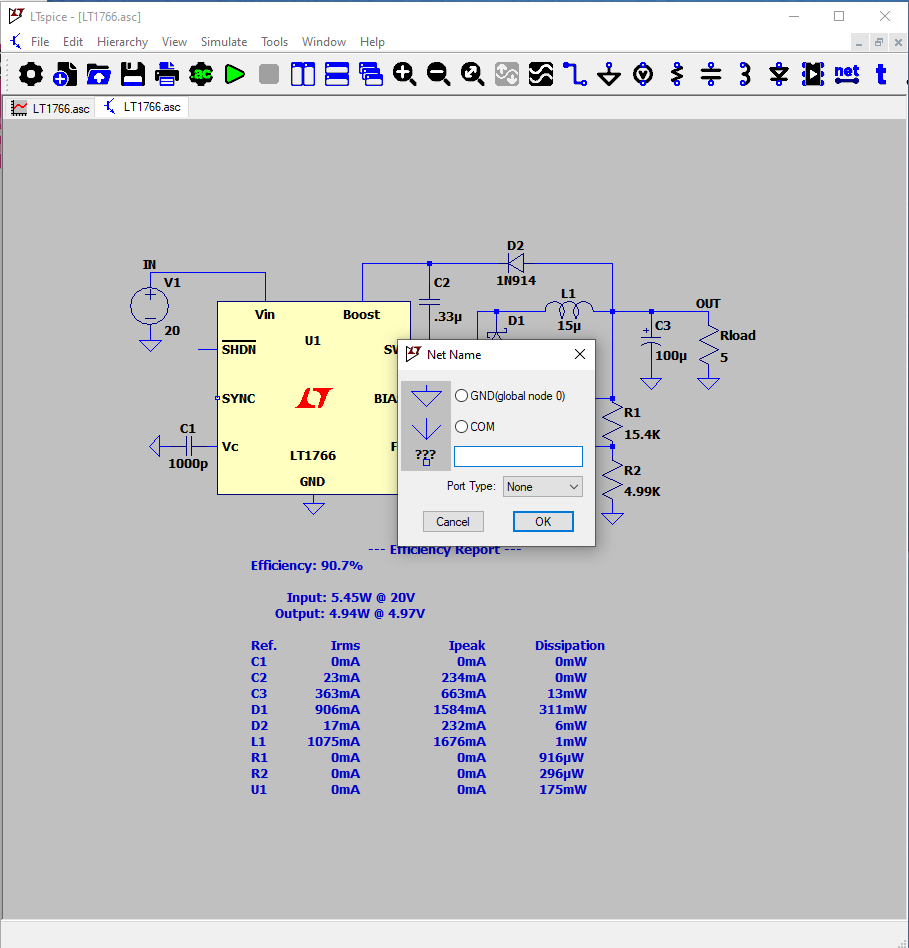
Task: Open the Simulate menu
Action: (x=224, y=42)
